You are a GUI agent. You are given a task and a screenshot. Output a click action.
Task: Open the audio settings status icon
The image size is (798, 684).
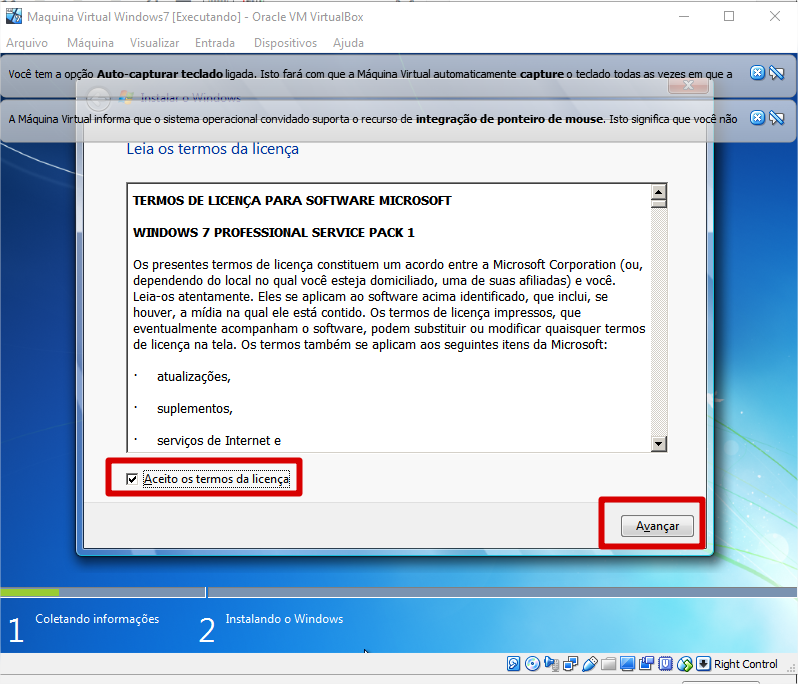coord(552,664)
